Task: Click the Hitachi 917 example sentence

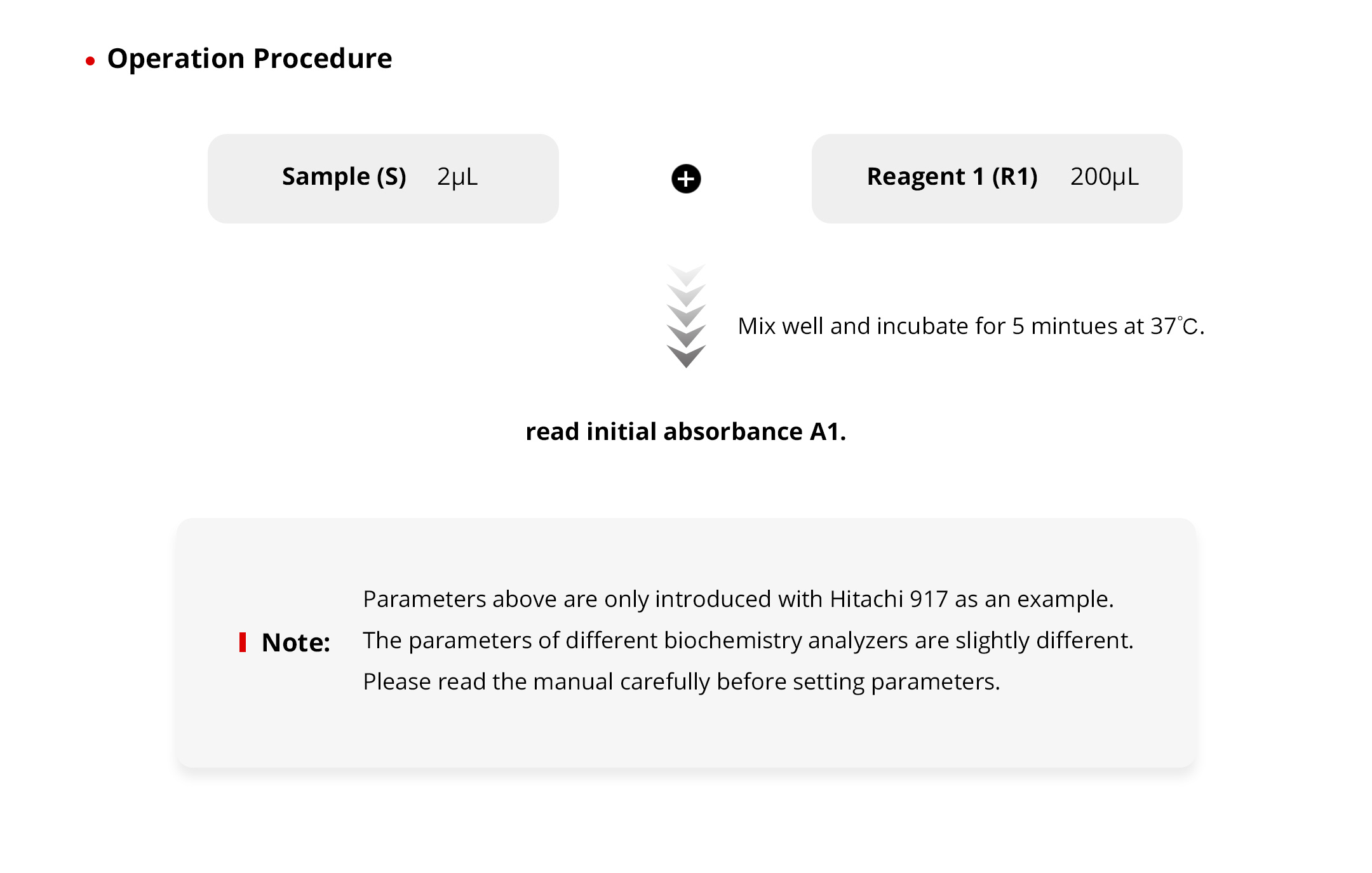Action: 738,599
